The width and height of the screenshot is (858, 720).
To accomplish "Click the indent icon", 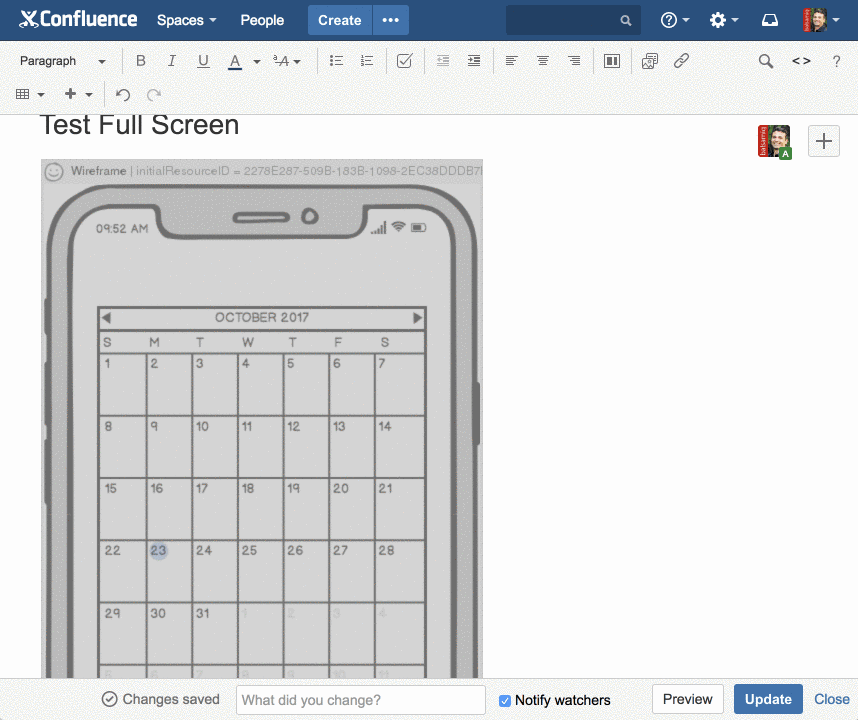I will point(474,61).
